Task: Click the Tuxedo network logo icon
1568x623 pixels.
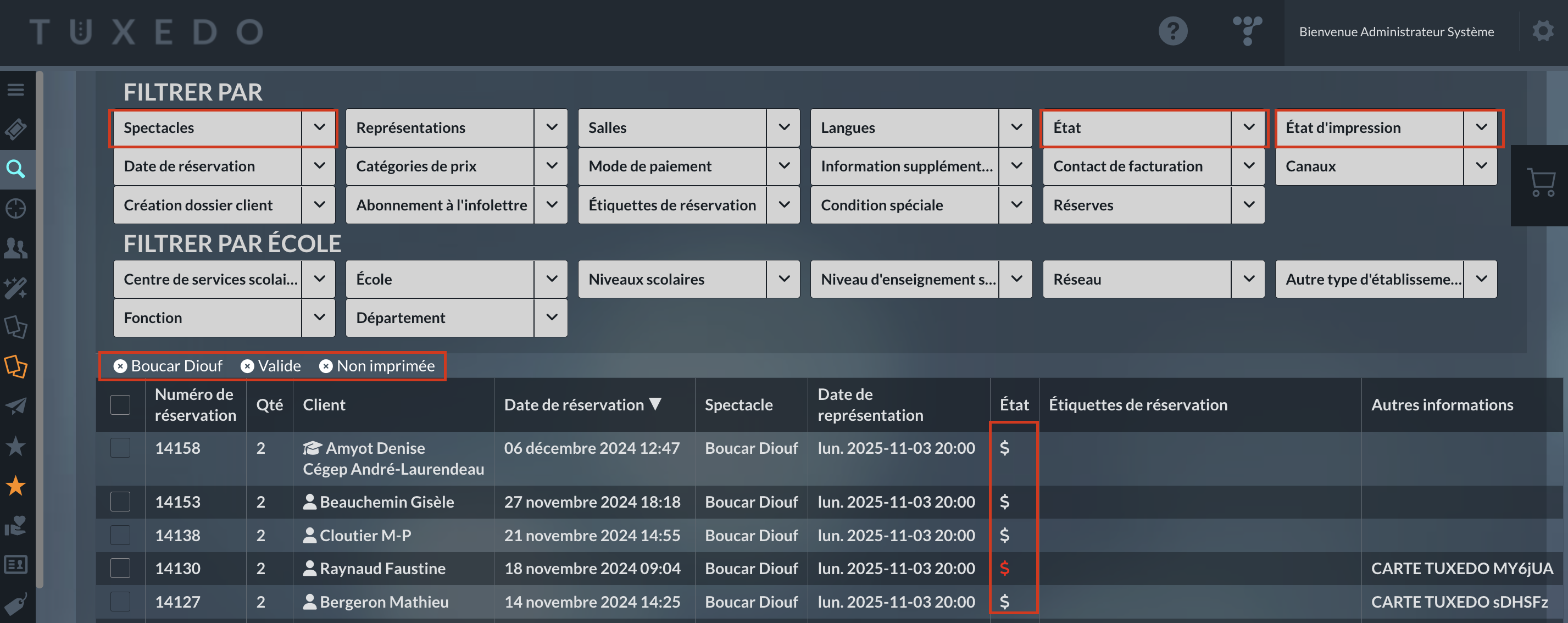Action: 1247,31
